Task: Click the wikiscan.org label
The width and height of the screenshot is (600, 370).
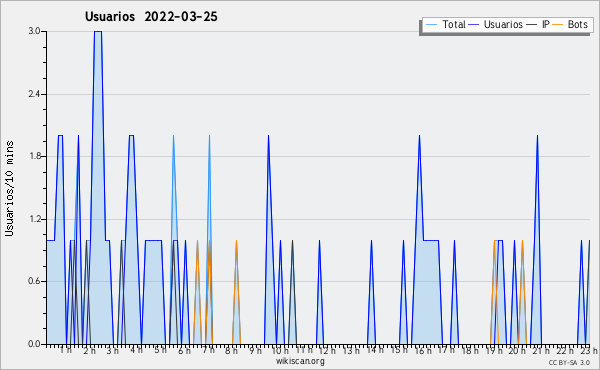Action: (300, 361)
